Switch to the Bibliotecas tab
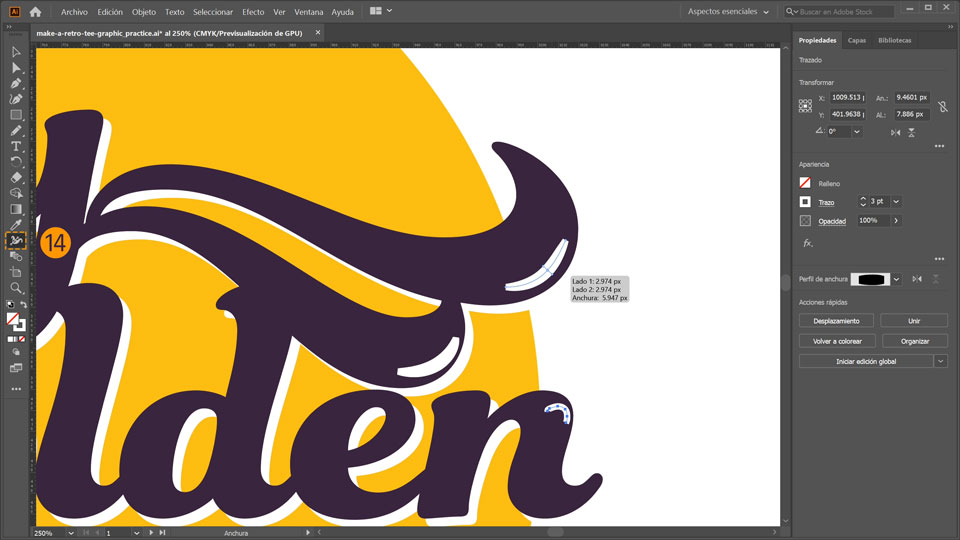This screenshot has height=540, width=960. [894, 40]
